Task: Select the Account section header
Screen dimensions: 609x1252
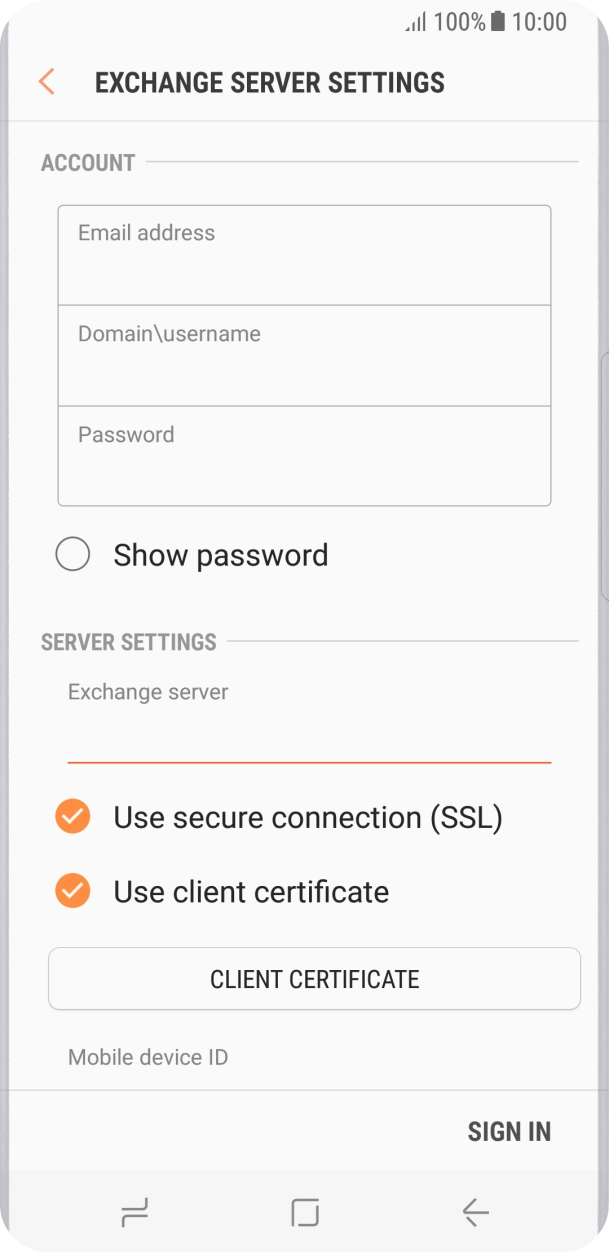Action: pyautogui.click(x=87, y=162)
